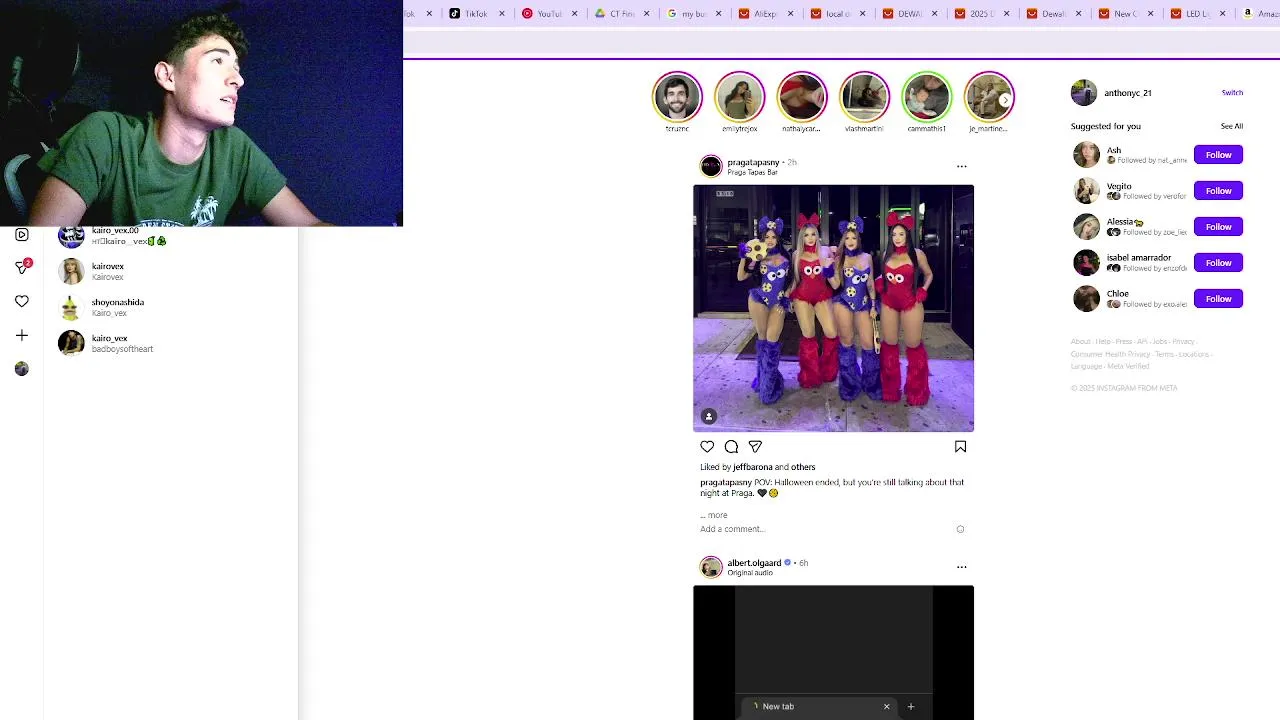Click the plus button beside New tab
Image resolution: width=1280 pixels, height=720 pixels.
point(910,707)
